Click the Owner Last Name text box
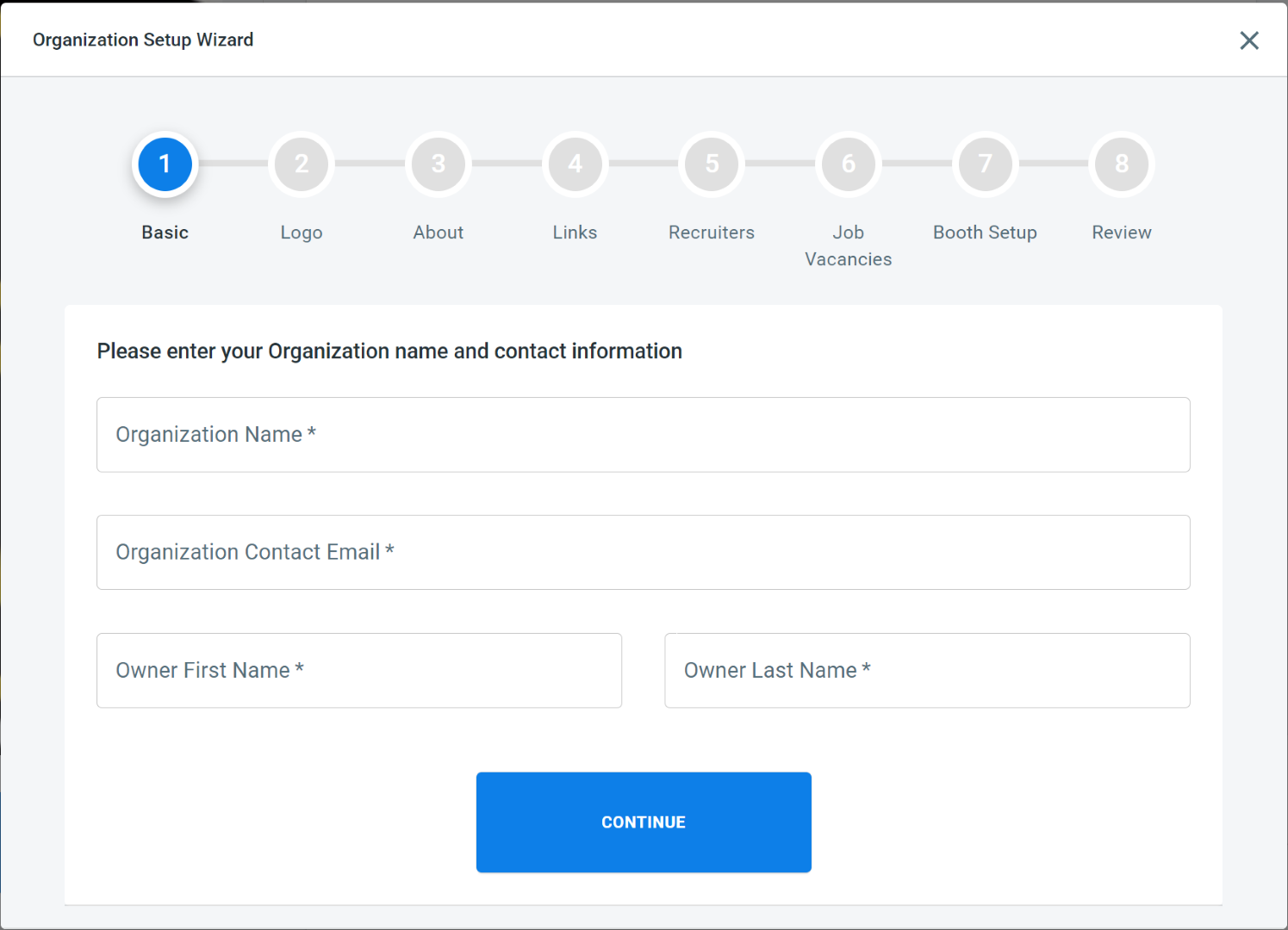Viewport: 1288px width, 930px height. coord(927,671)
